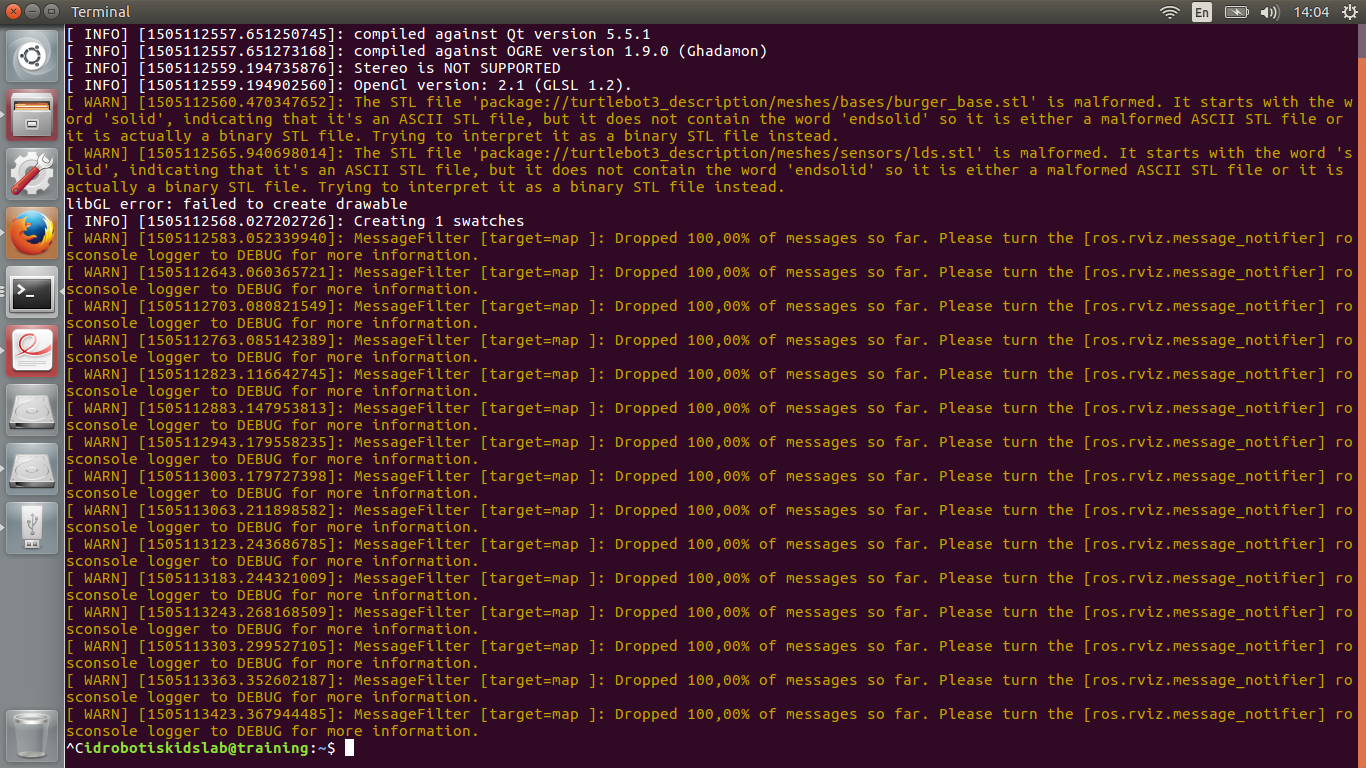The width and height of the screenshot is (1366, 768).
Task: Click the Terminal title in top bar
Action: point(101,12)
